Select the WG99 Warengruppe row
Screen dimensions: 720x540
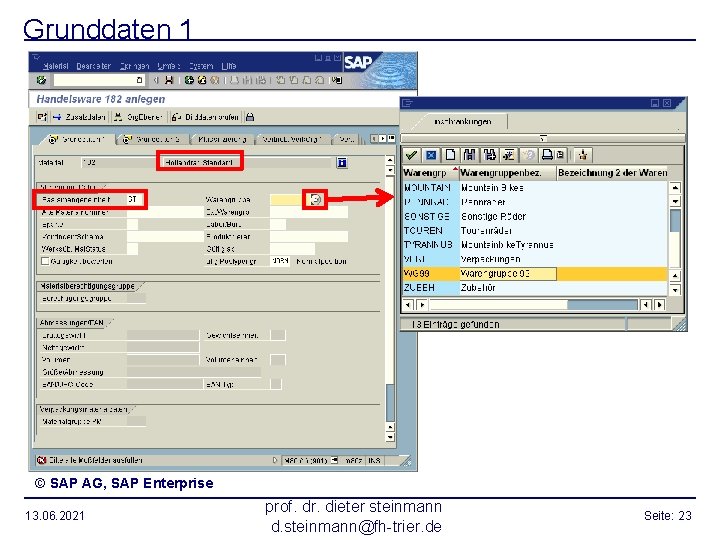coord(534,274)
